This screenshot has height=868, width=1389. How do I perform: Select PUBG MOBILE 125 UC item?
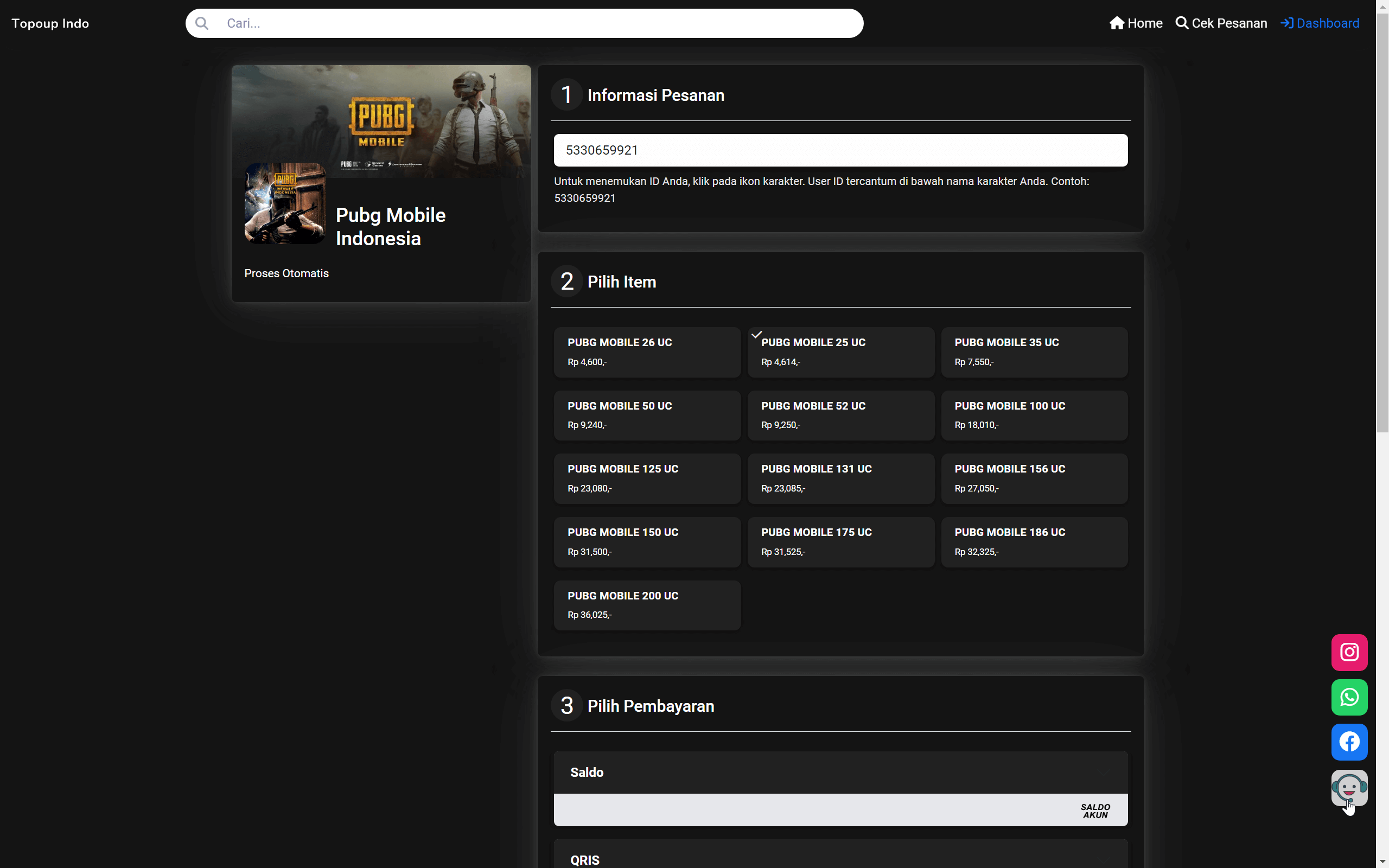647,479
